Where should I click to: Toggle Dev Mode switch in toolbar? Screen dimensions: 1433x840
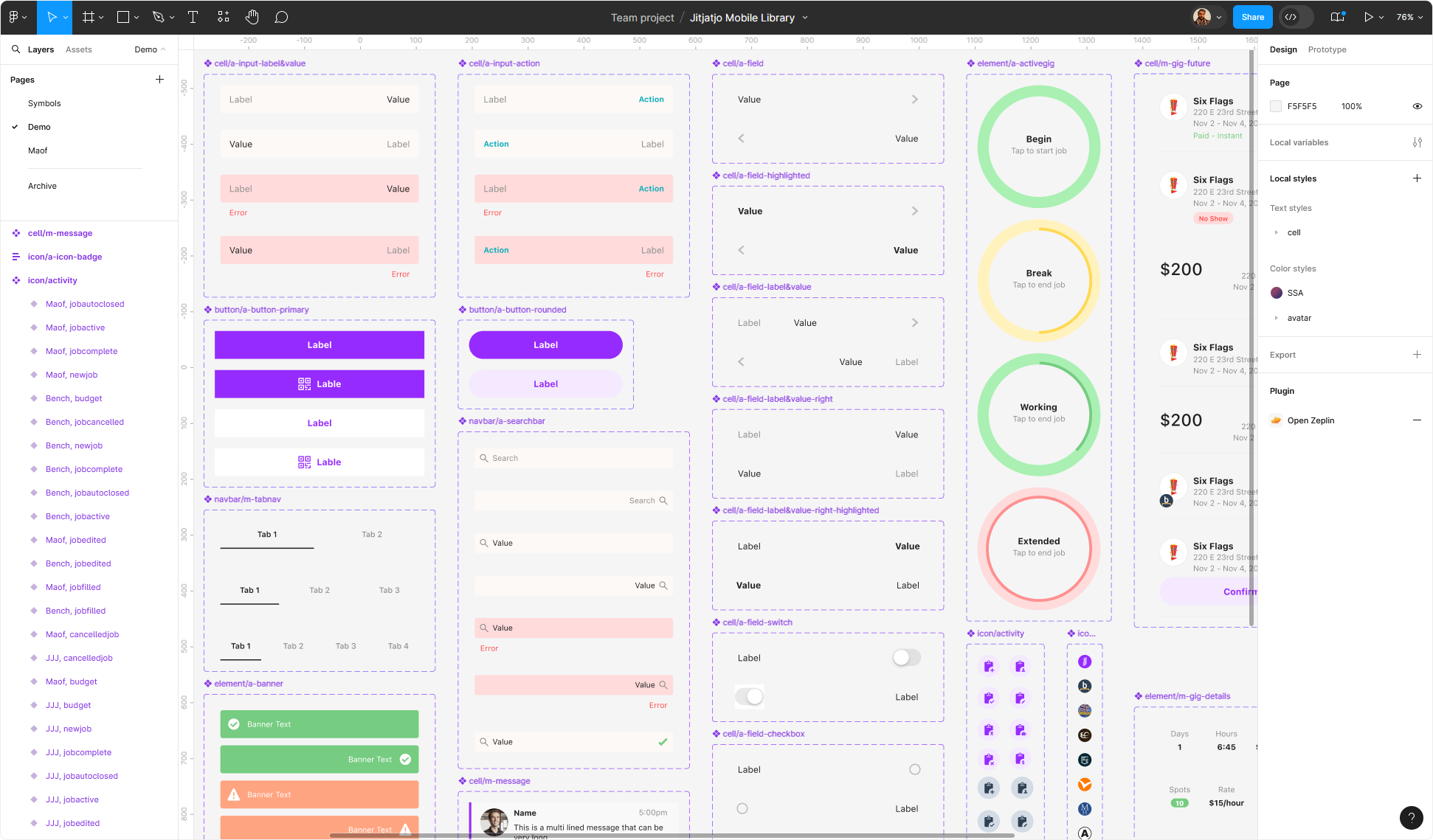pos(1296,17)
